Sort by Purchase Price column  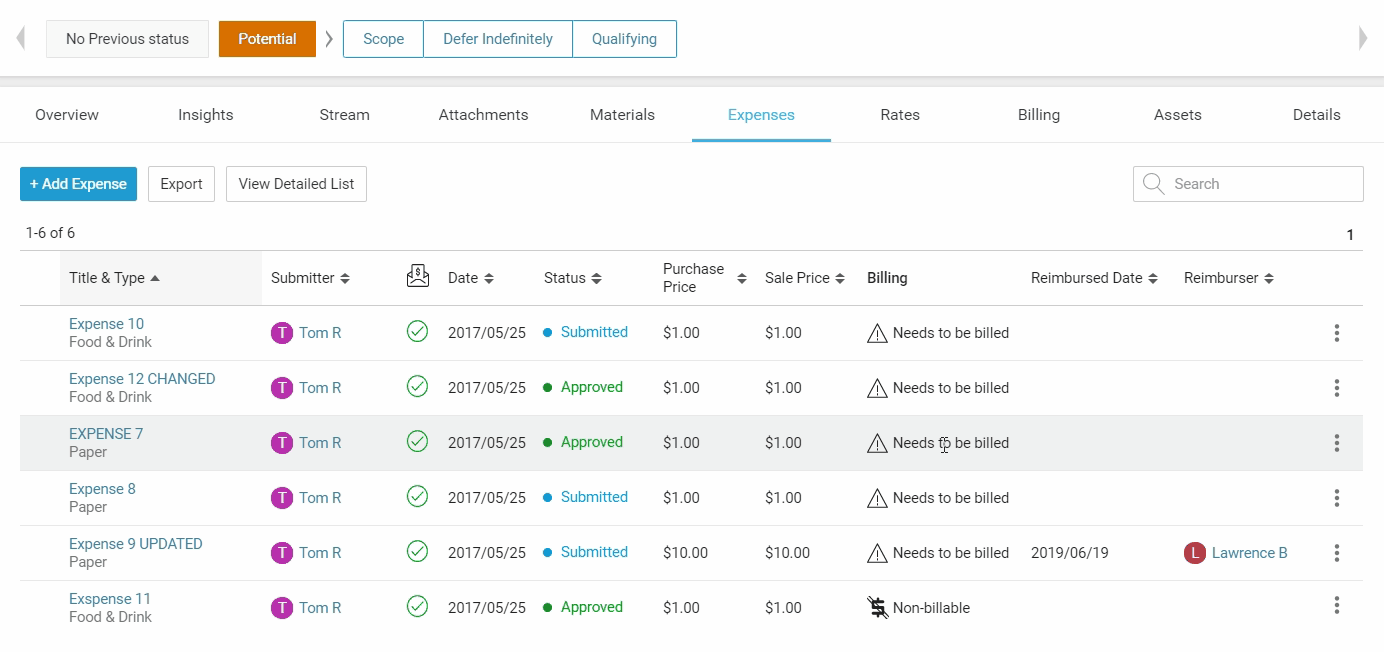point(704,278)
